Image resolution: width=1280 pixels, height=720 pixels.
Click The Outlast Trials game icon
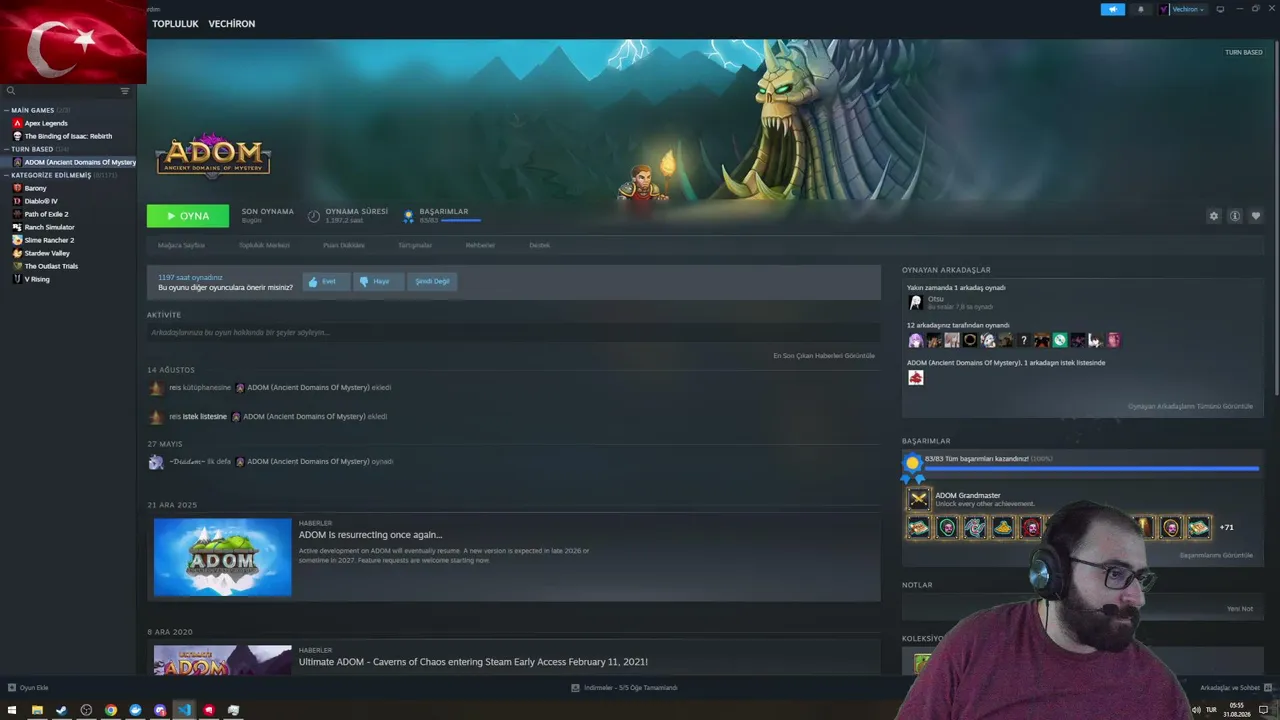click(17, 266)
